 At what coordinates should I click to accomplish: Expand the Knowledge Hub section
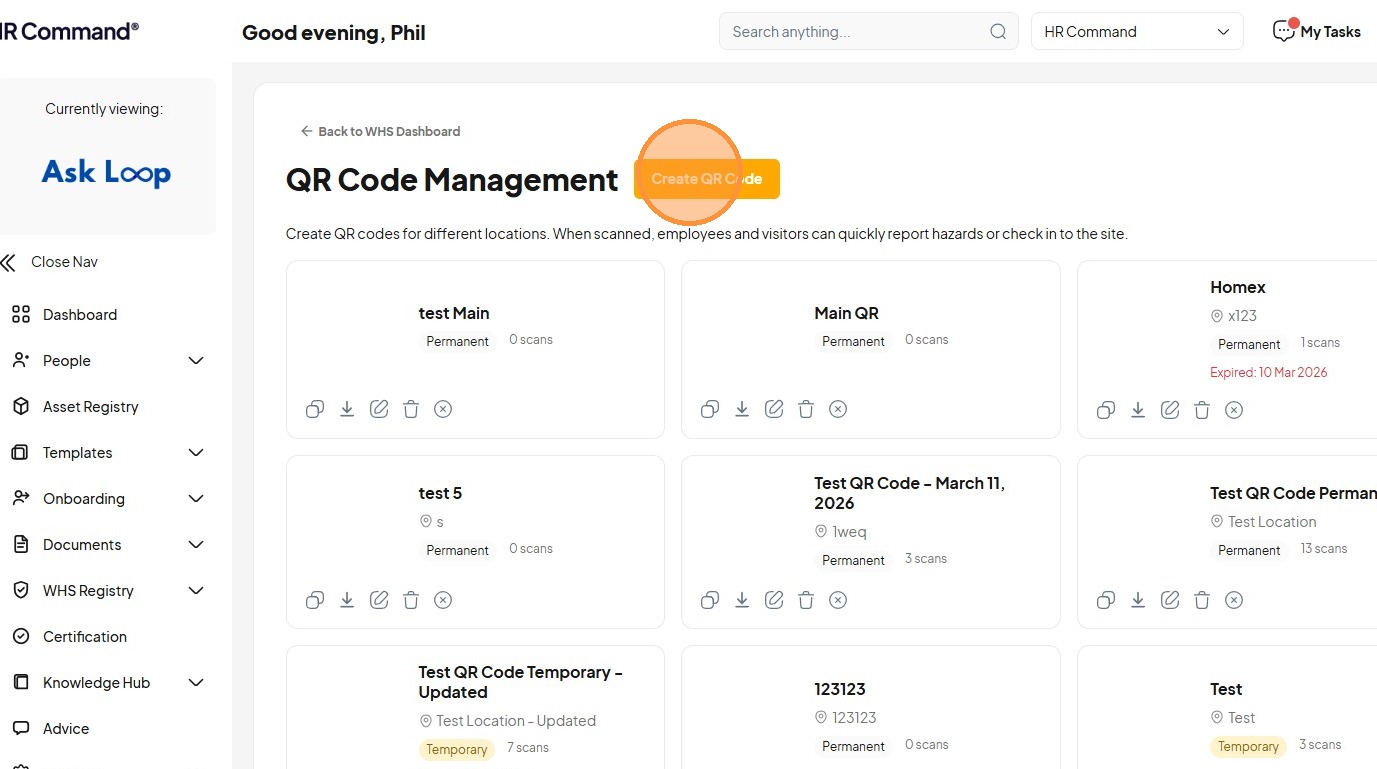(196, 683)
